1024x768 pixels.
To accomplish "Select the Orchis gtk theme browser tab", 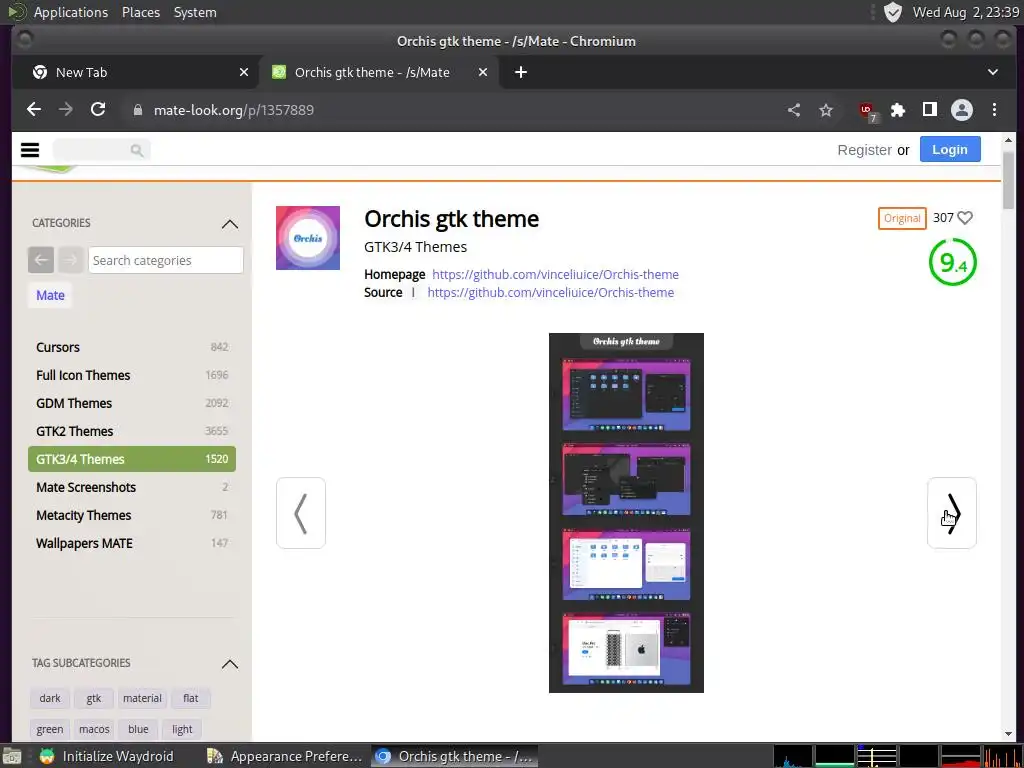I will click(x=379, y=72).
